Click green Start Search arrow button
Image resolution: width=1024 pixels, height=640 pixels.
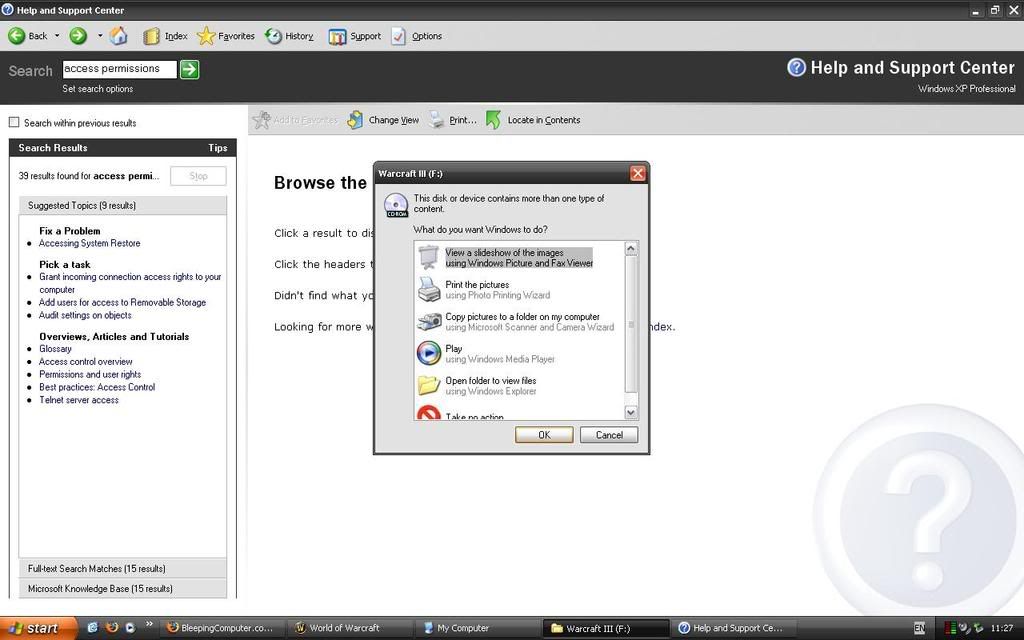(189, 69)
